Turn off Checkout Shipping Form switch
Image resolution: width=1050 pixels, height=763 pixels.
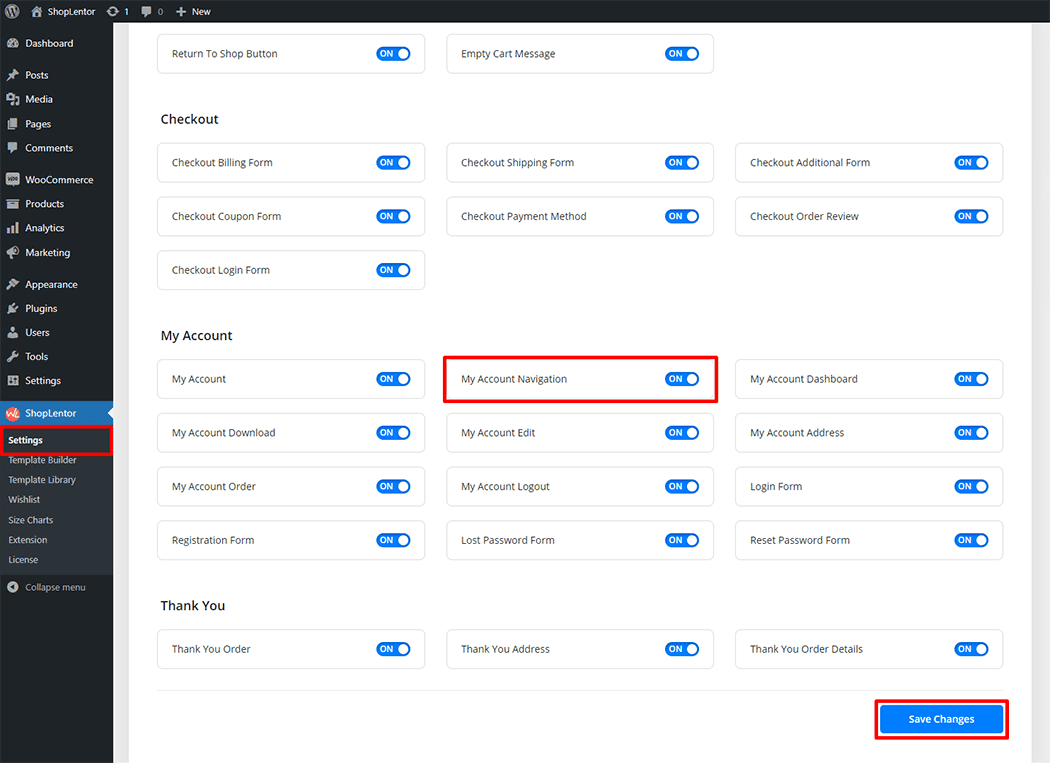coord(682,163)
